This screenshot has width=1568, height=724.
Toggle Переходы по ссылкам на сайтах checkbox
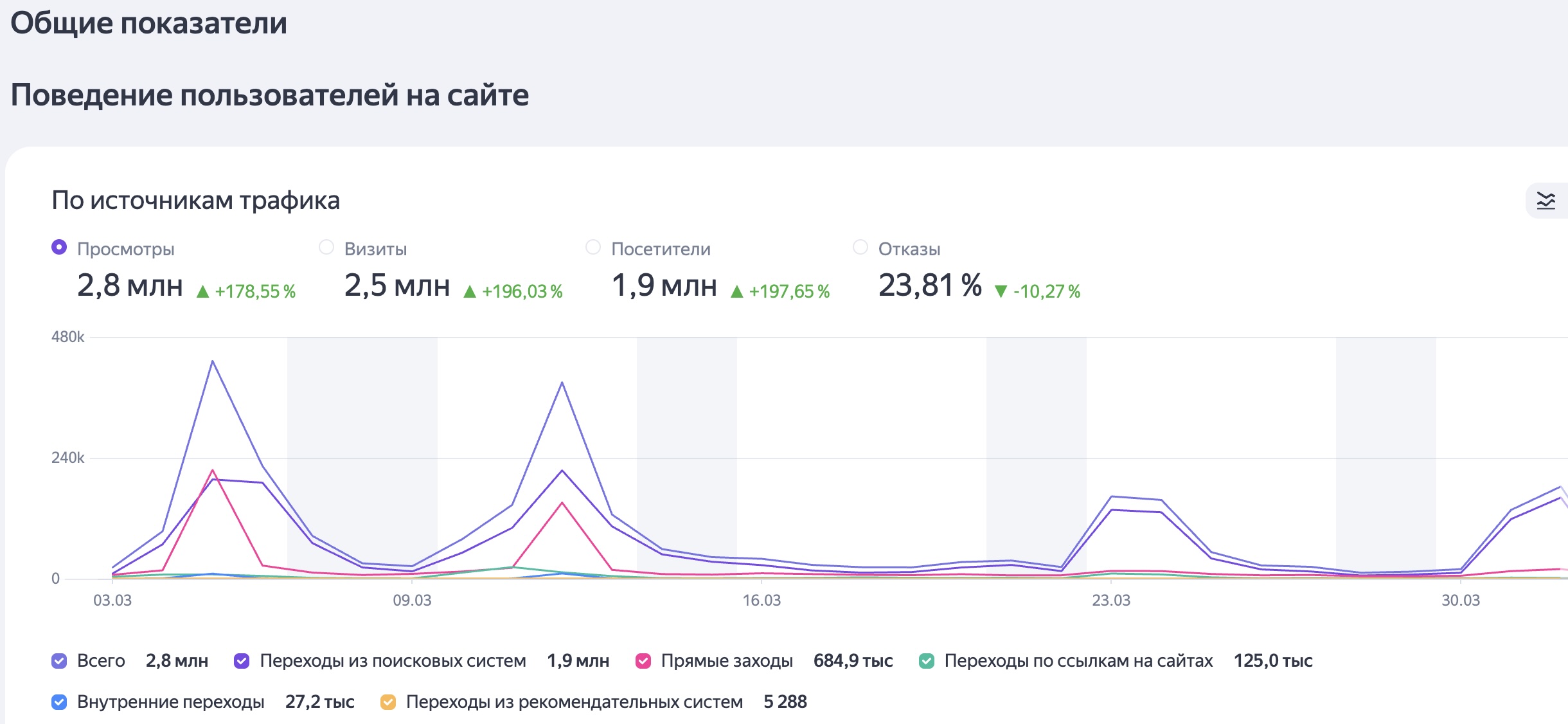[x=926, y=661]
